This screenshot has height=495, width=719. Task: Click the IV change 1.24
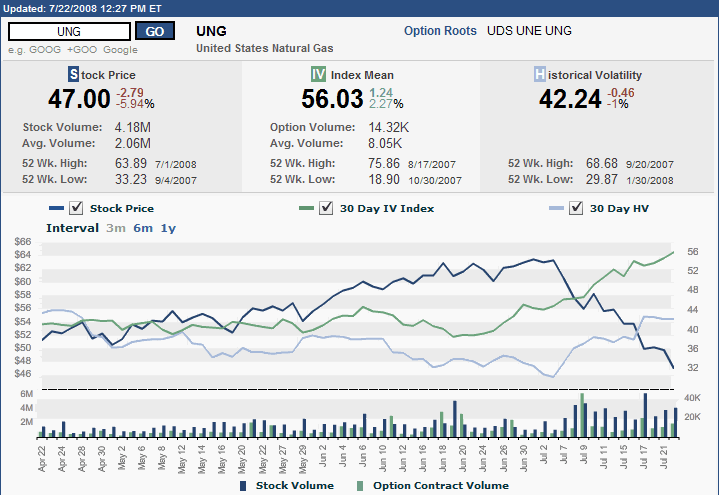point(381,92)
